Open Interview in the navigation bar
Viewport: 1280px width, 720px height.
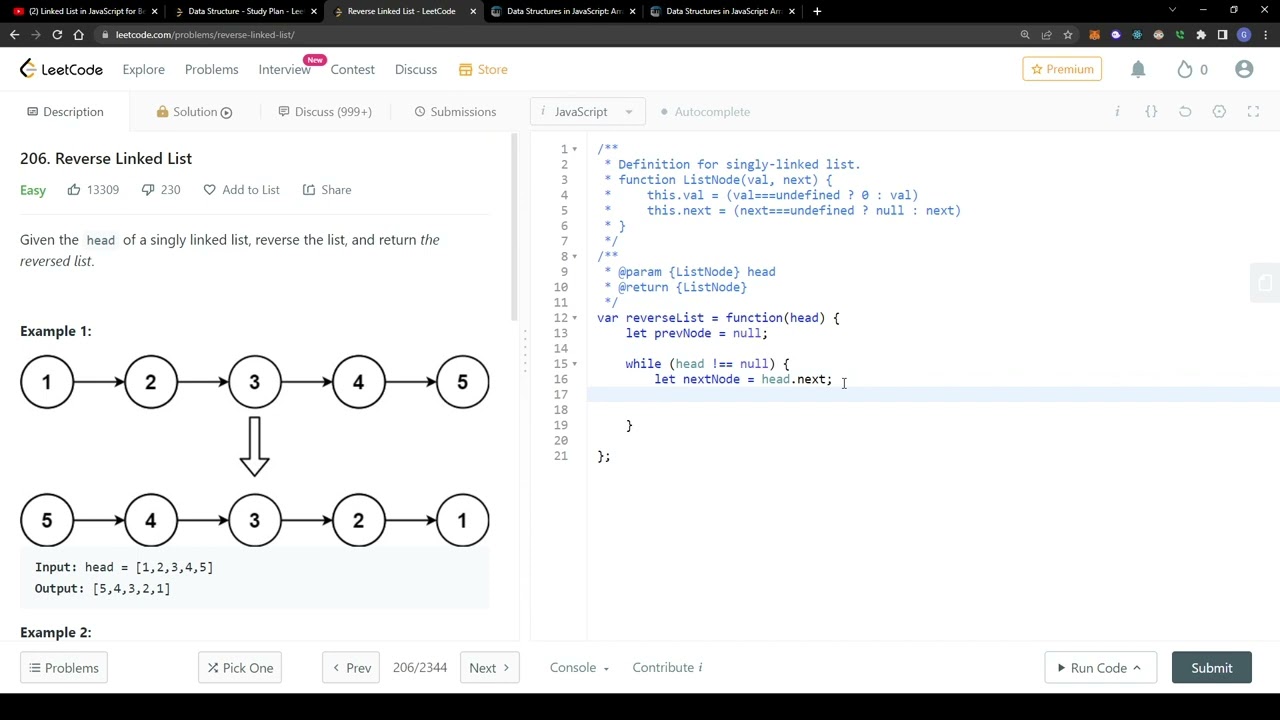click(x=284, y=69)
